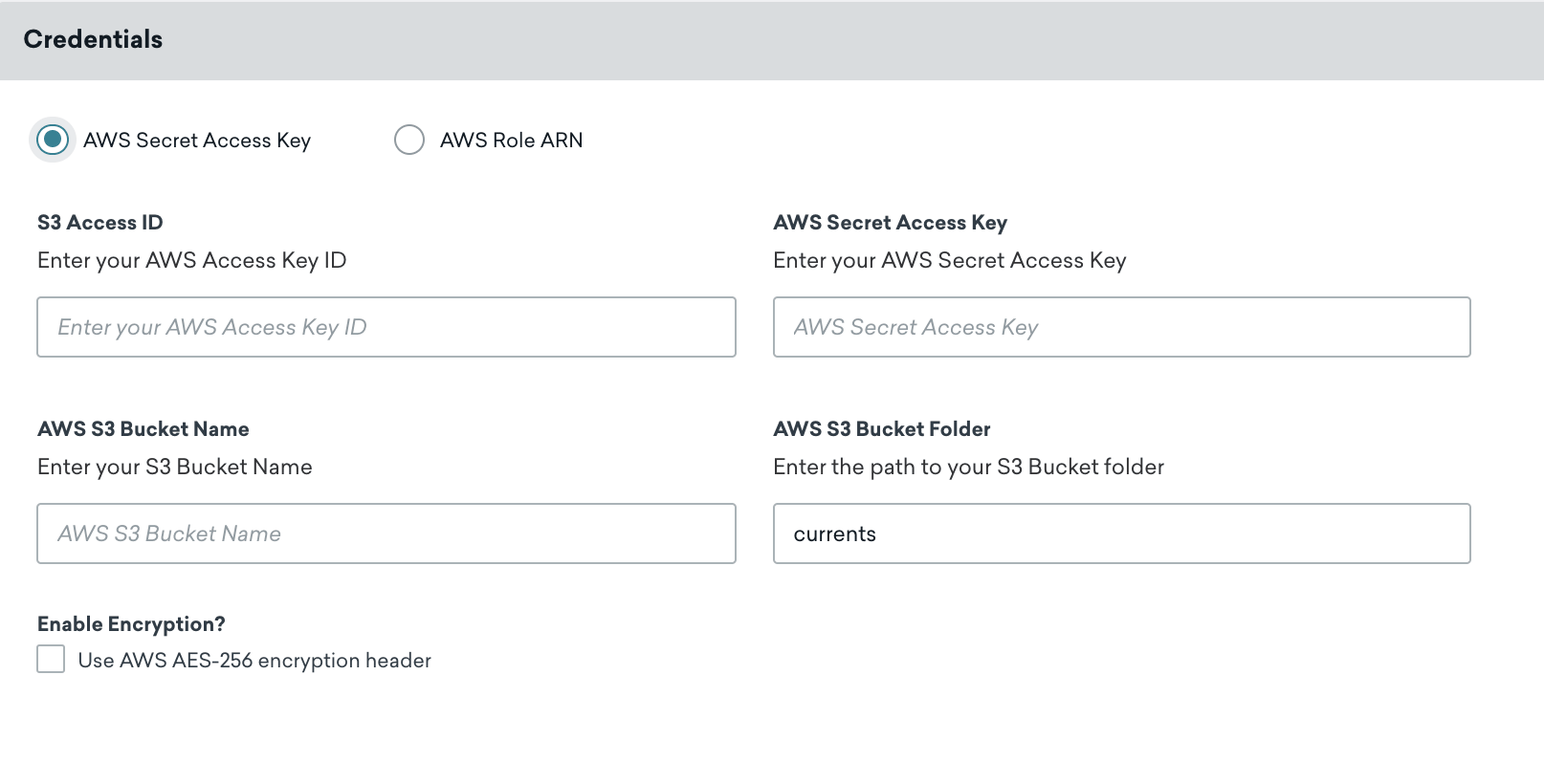Click the 'S3 Access ID' bold field label
The image size is (1544, 784).
click(100, 223)
